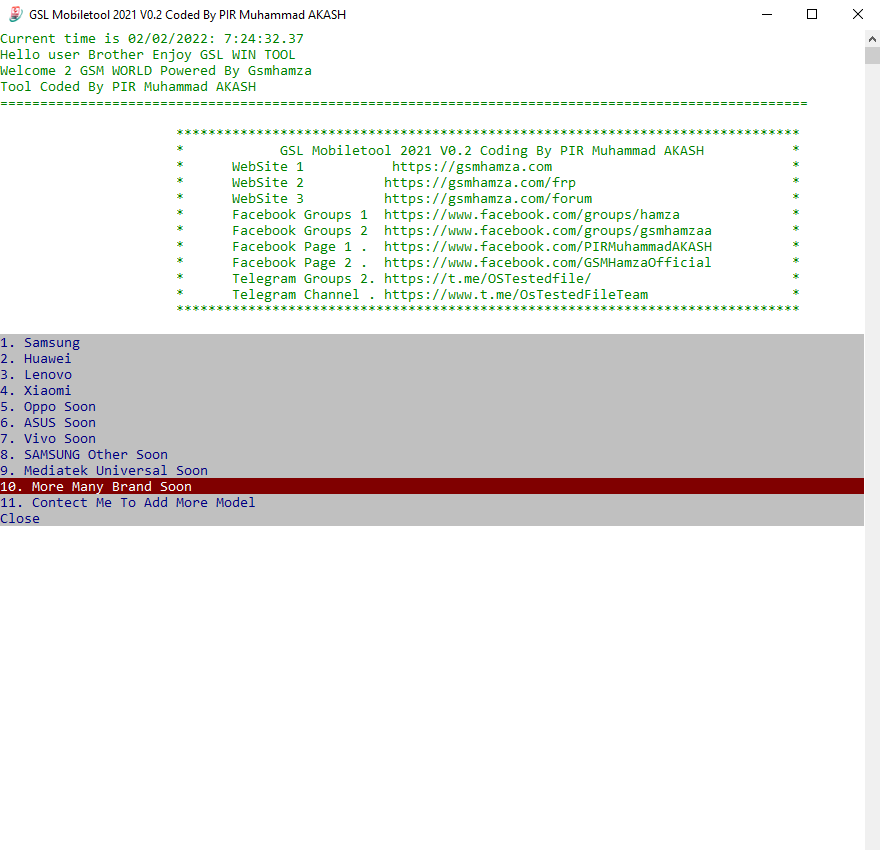The height and width of the screenshot is (850, 880).
Task: Select 5. Oppo Soon entry
Action: coord(432,406)
